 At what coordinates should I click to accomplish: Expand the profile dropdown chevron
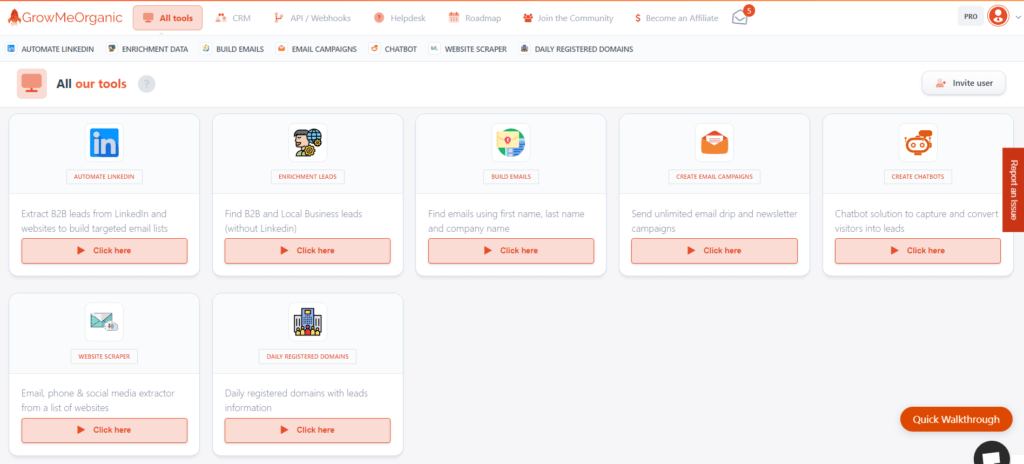click(1017, 18)
